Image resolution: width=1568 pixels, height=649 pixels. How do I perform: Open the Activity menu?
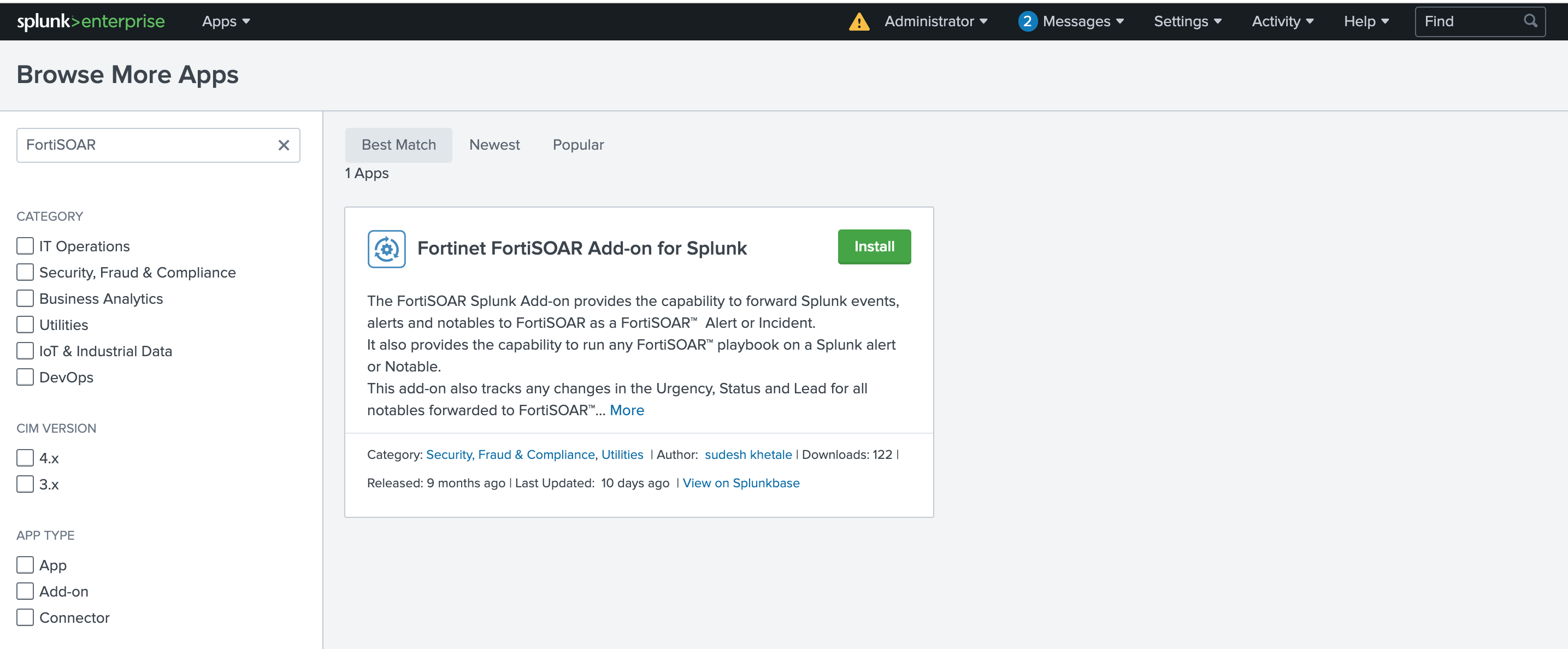point(1282,21)
